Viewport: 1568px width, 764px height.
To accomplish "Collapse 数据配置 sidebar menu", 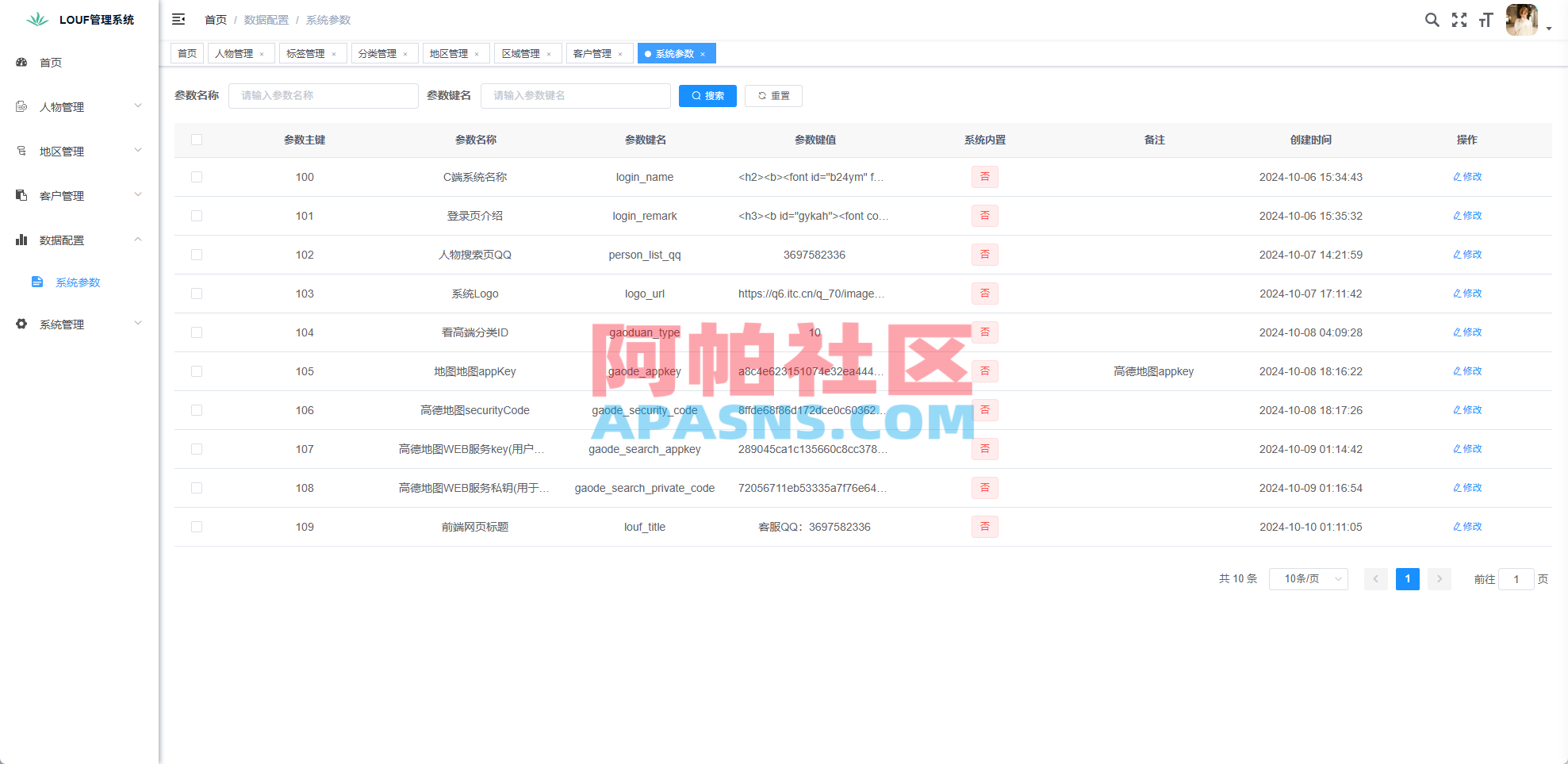I will 79,240.
